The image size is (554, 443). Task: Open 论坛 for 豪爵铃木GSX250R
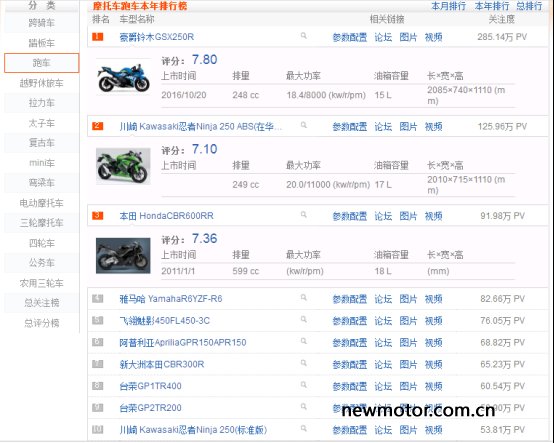pyautogui.click(x=383, y=37)
